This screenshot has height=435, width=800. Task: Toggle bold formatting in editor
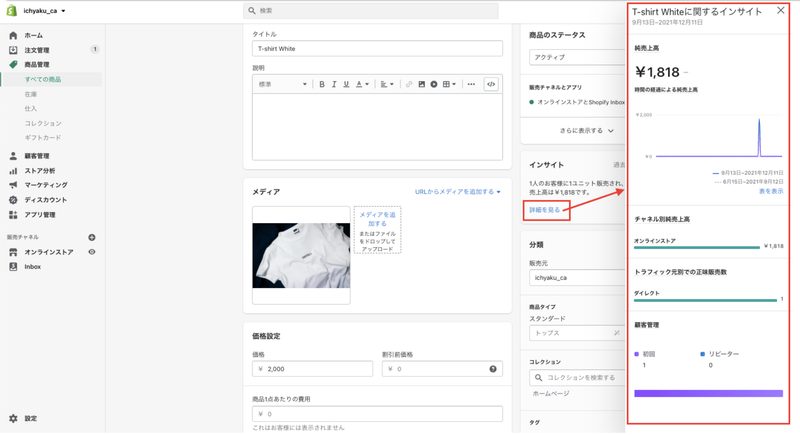[x=322, y=84]
